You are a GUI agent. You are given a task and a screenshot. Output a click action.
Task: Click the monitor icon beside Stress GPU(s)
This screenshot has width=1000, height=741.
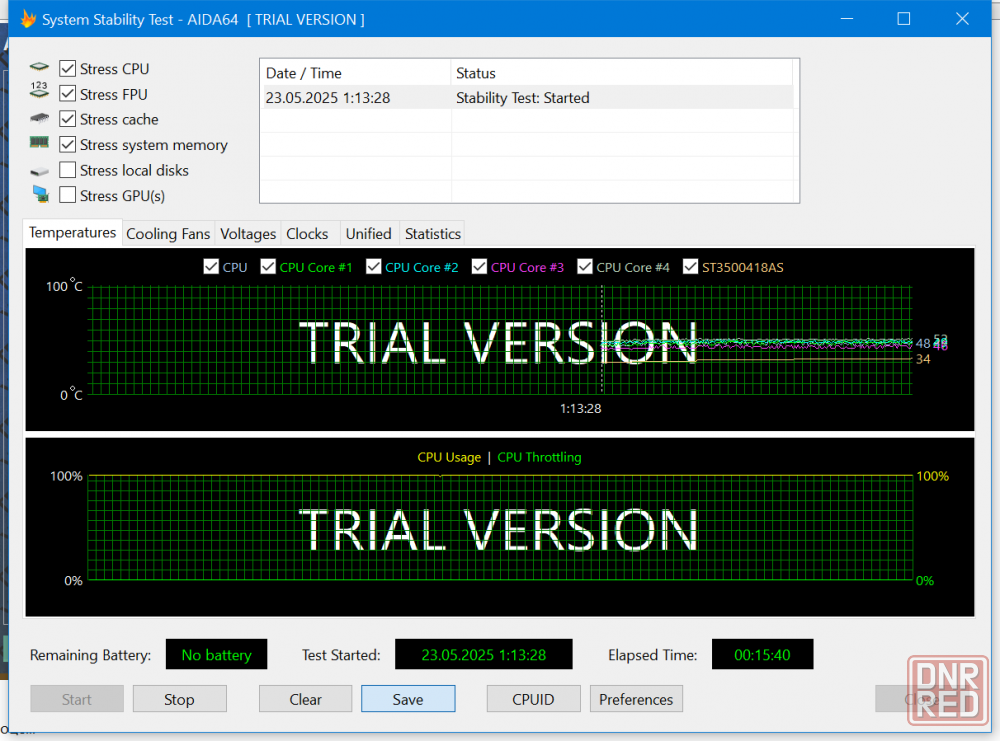click(39, 195)
